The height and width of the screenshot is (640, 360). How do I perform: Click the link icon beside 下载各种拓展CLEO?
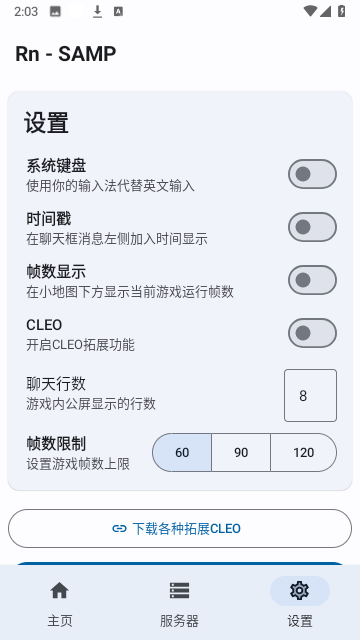119,529
